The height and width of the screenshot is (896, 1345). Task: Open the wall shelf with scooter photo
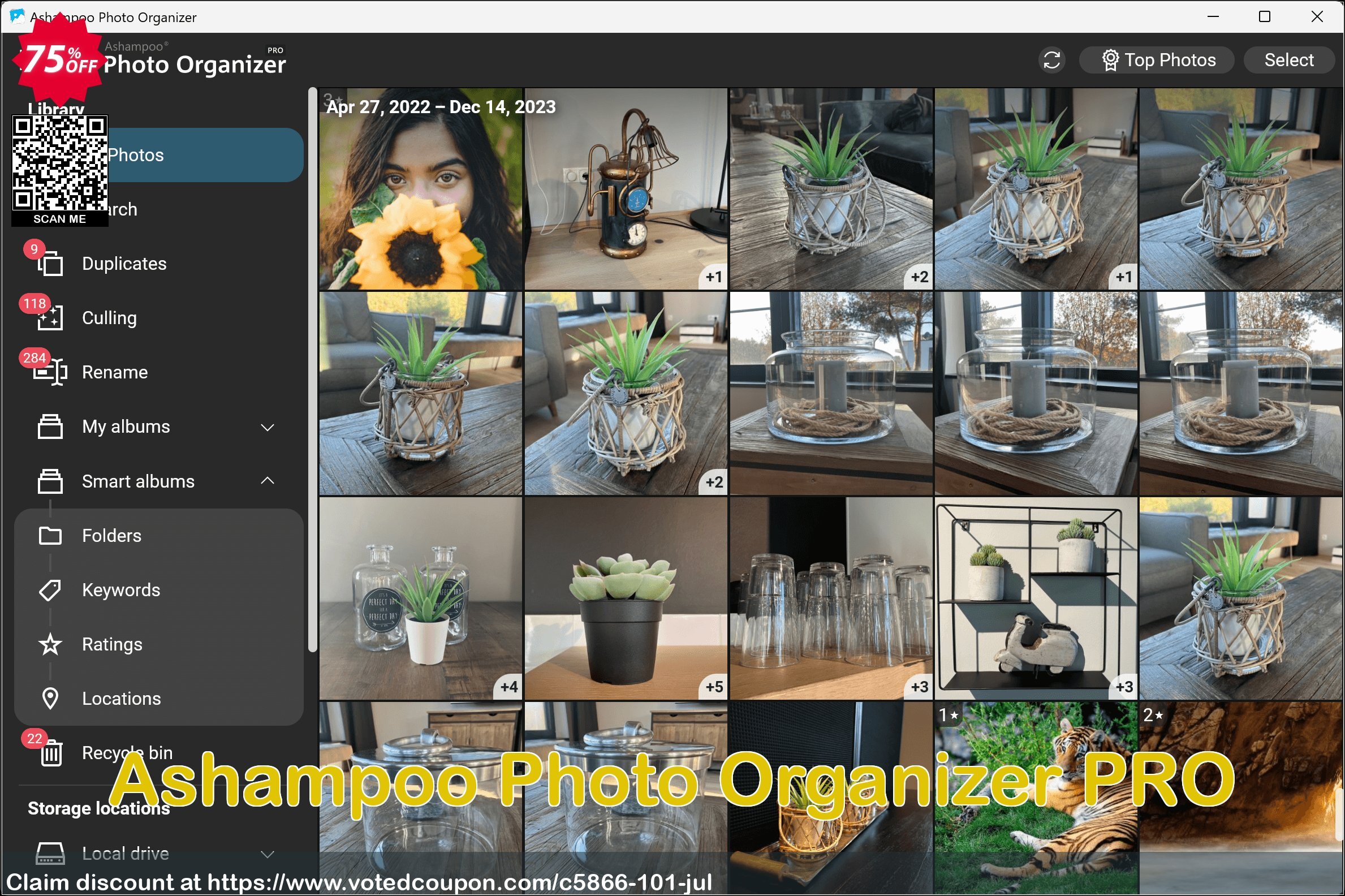coord(1036,598)
